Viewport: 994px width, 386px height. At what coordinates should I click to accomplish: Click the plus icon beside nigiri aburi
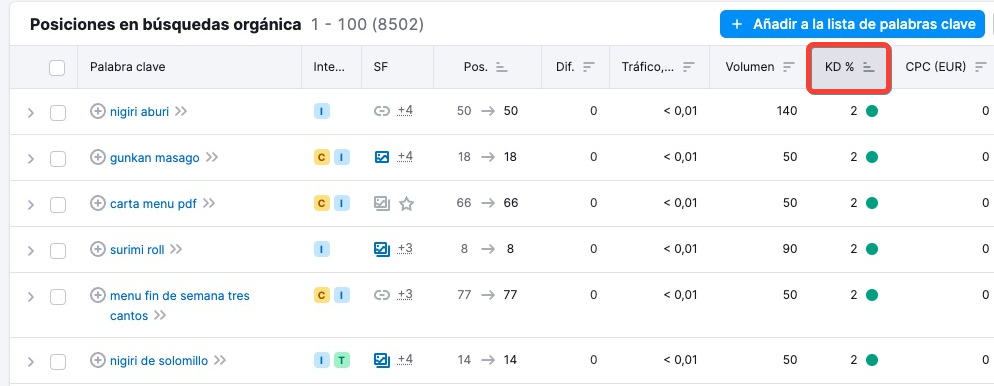[x=98, y=112]
